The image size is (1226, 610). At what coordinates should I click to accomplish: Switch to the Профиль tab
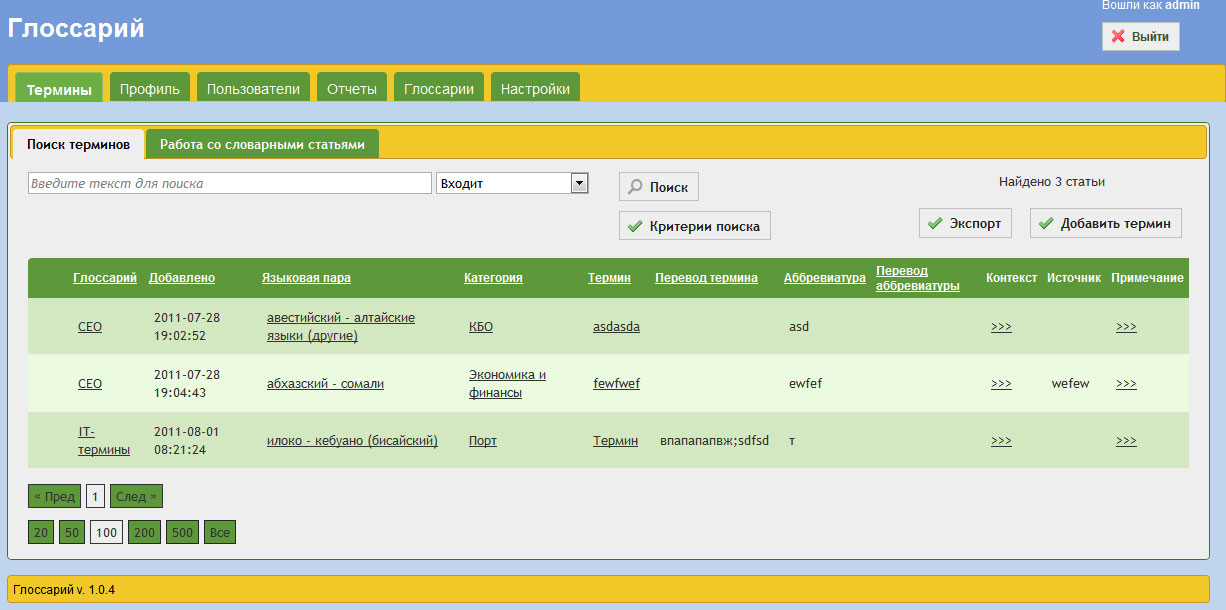pos(150,89)
